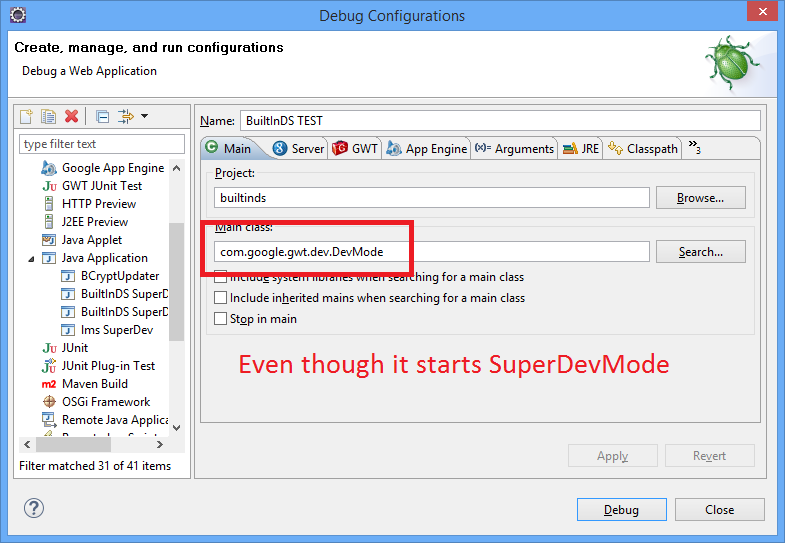Click the tree's vertical scrollbar
Image resolution: width=785 pixels, height=543 pixels.
click(177, 281)
